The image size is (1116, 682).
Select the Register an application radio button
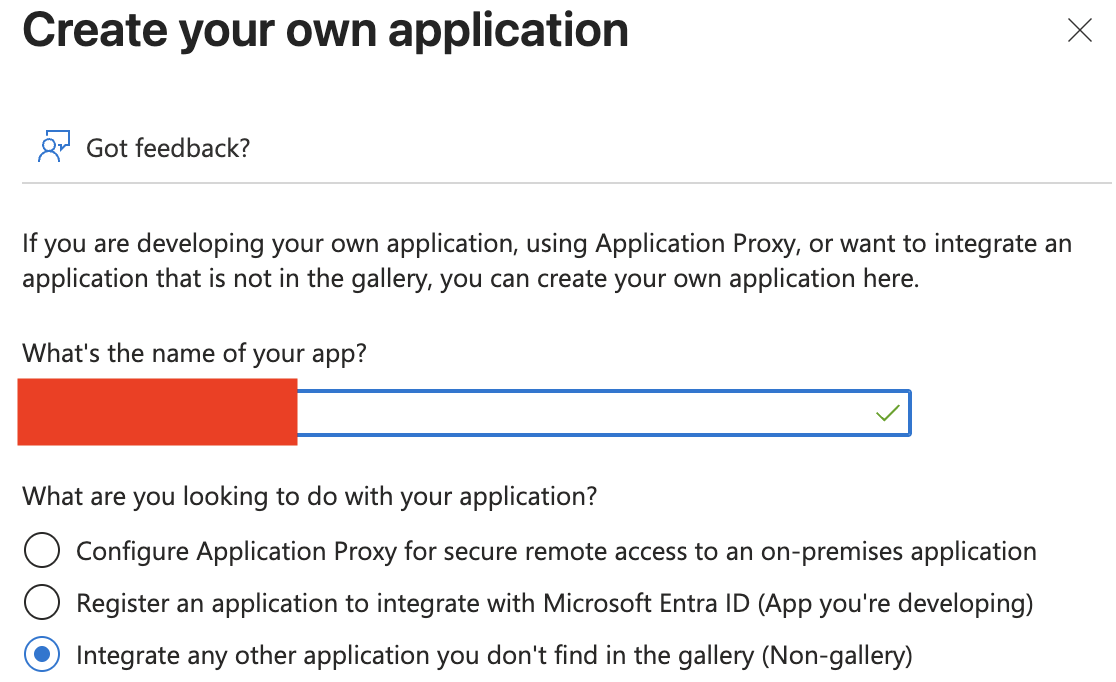click(42, 603)
